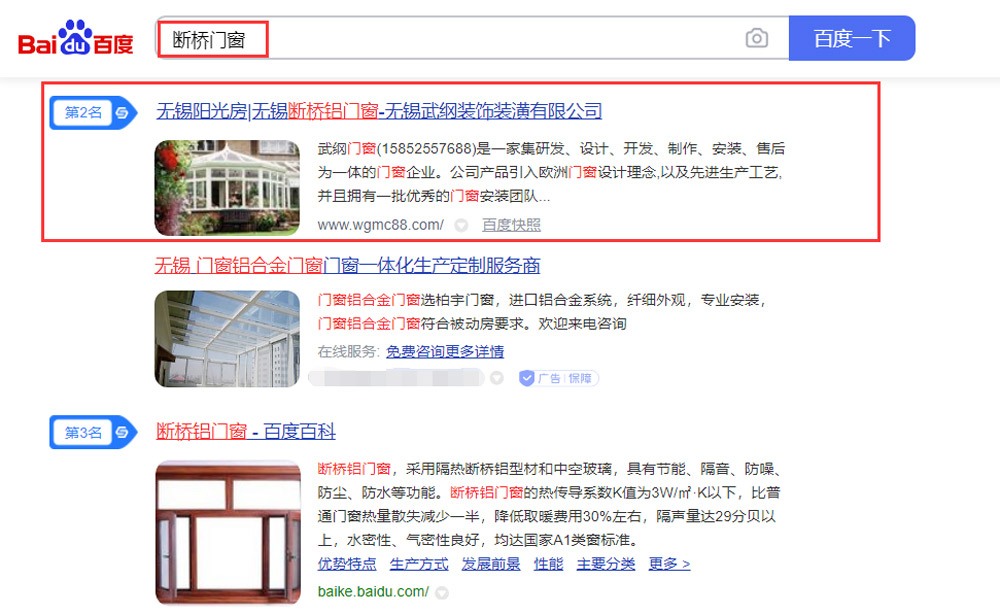The height and width of the screenshot is (614, 1000).
Task: Expand 更多 > sublinks in Baike result
Action: point(669,564)
